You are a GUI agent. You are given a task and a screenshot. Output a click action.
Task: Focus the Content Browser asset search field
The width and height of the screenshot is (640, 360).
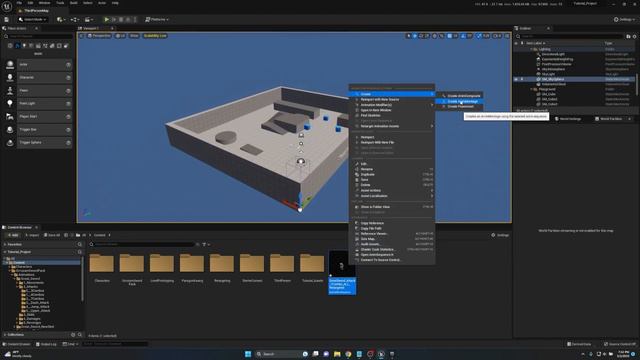tap(142, 244)
